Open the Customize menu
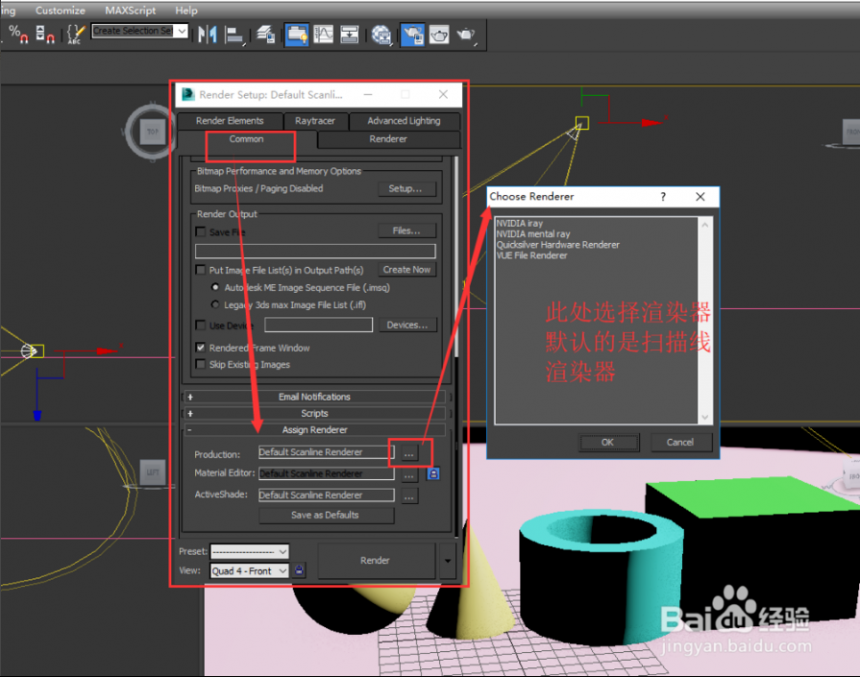Image resolution: width=860 pixels, height=677 pixels. coord(60,10)
